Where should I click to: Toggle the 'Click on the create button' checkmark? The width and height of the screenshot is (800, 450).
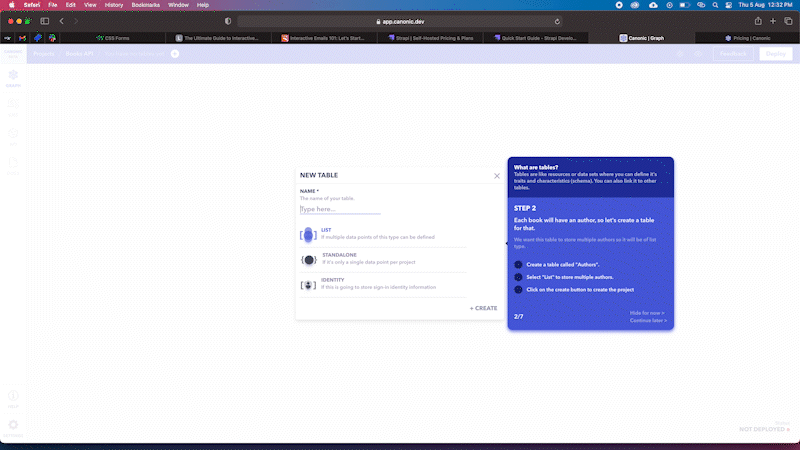pos(518,290)
